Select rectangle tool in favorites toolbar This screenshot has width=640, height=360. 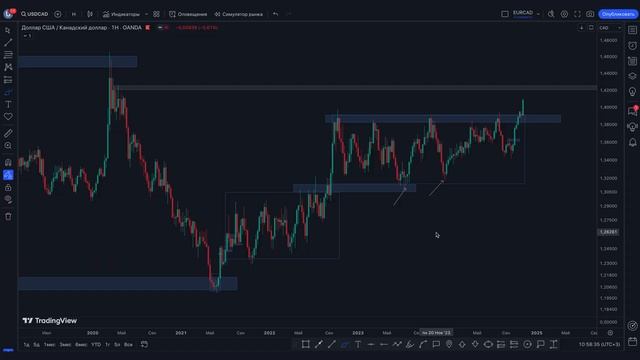click(305, 344)
